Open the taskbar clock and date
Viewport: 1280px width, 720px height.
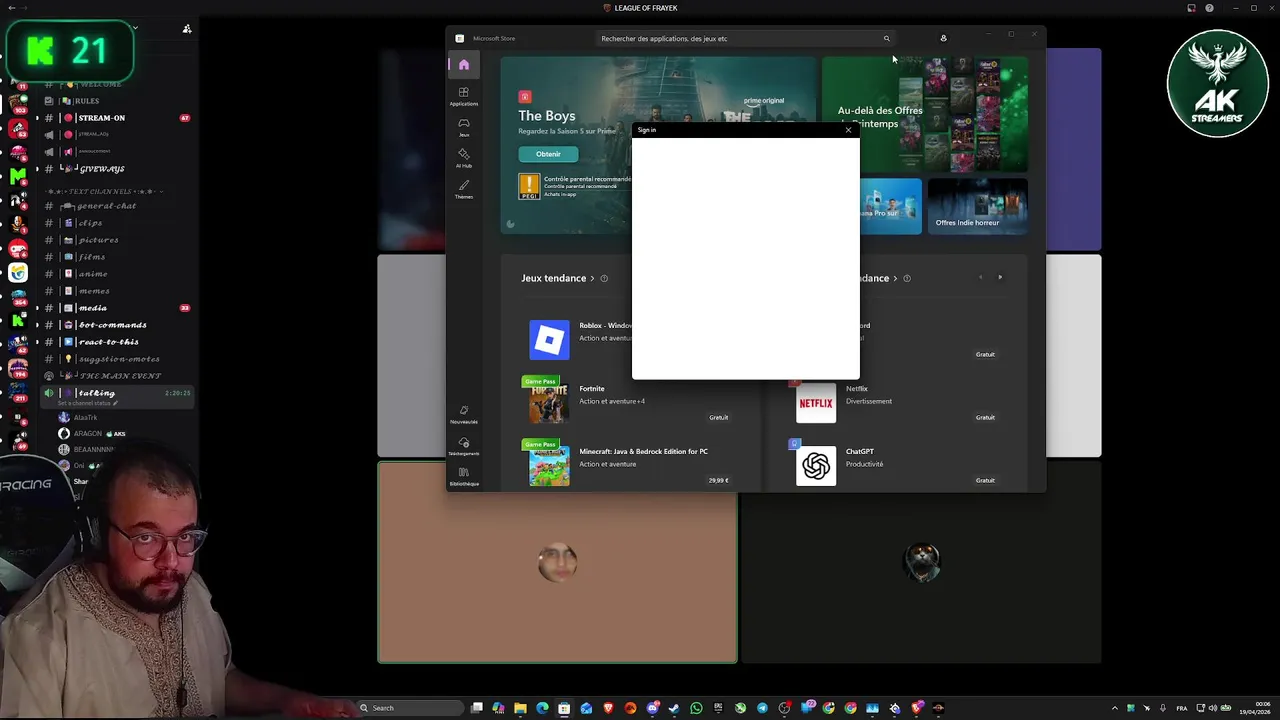(x=1255, y=708)
